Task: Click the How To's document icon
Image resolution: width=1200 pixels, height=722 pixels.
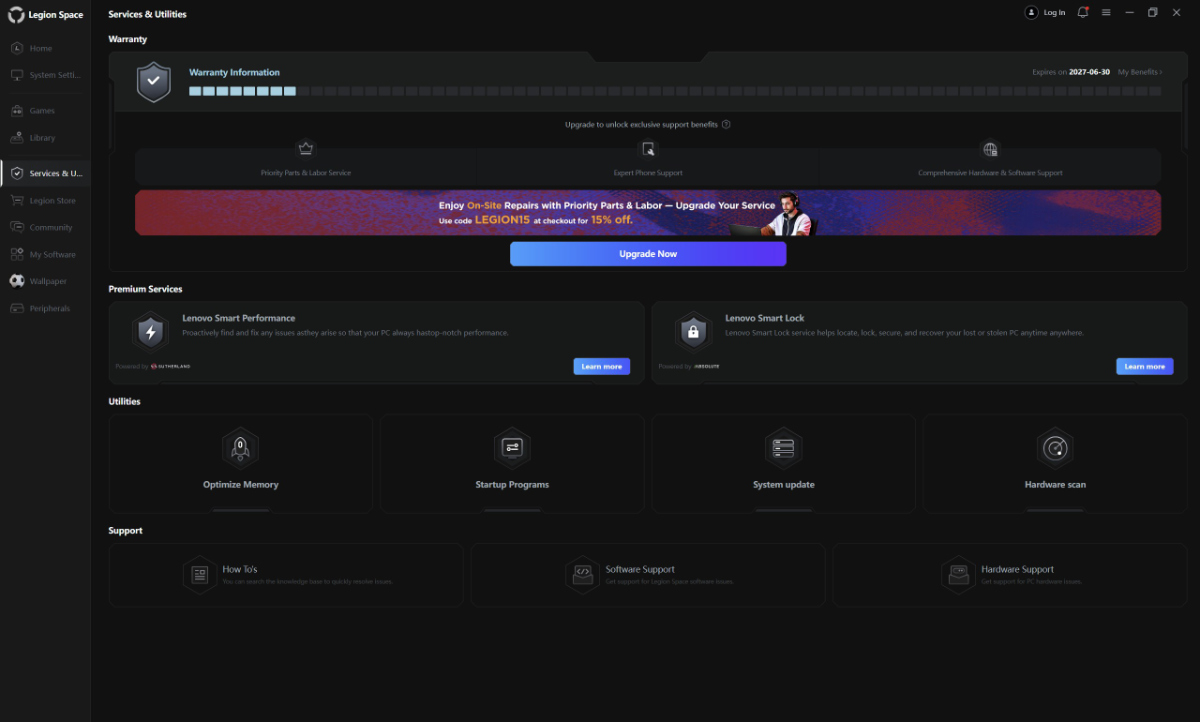Action: 200,575
